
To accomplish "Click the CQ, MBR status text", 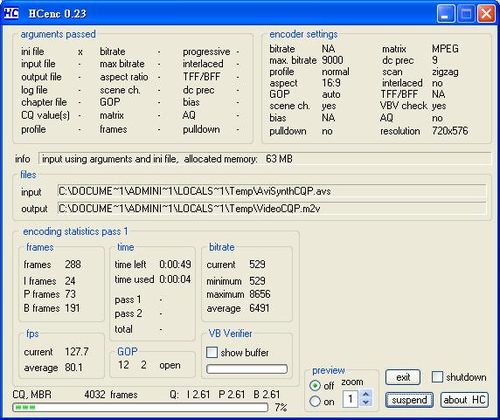I will point(32,395).
